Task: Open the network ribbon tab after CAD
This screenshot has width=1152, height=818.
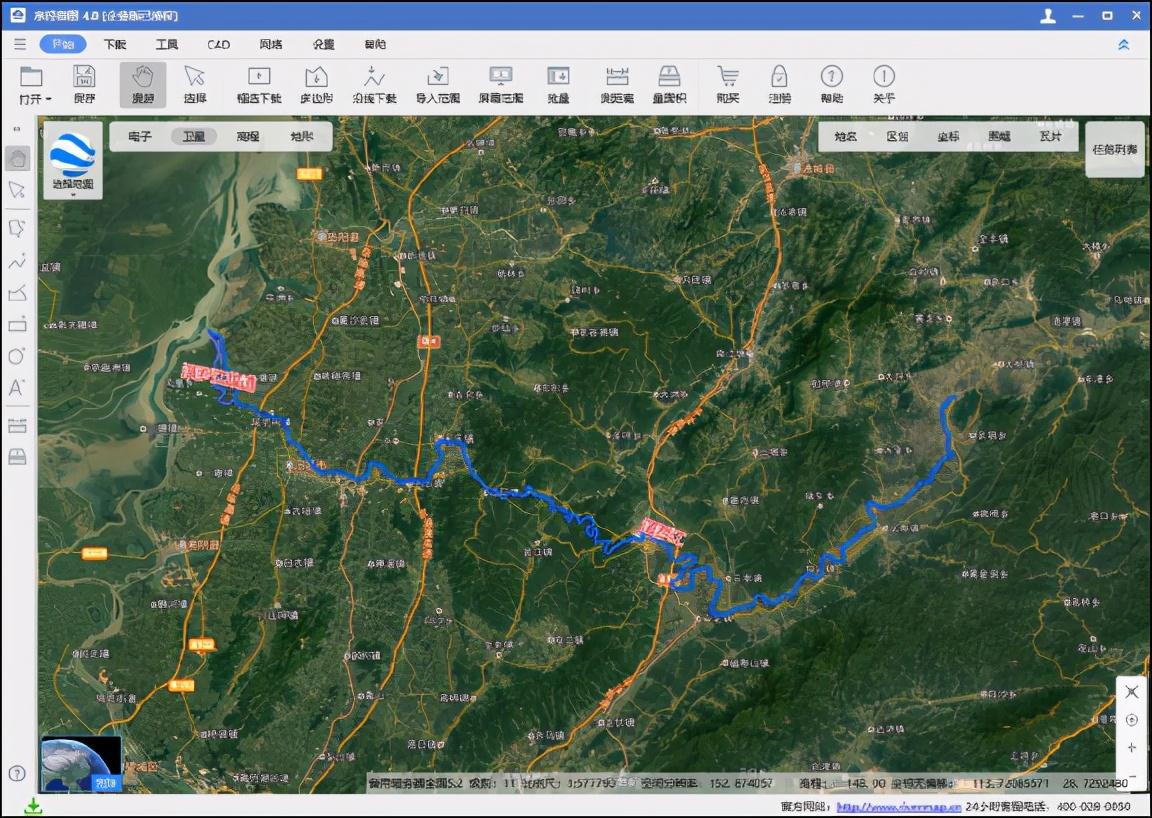Action: coord(270,44)
